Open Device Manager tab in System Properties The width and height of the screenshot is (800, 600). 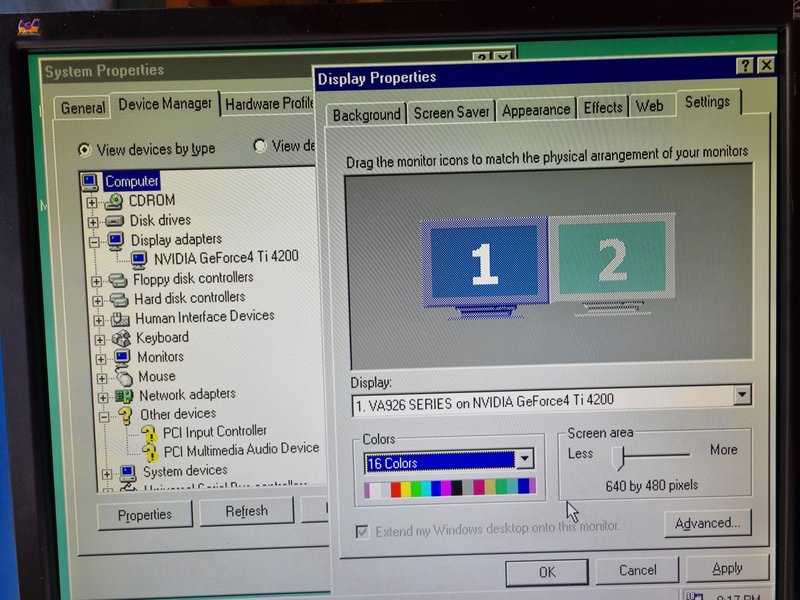[x=165, y=104]
